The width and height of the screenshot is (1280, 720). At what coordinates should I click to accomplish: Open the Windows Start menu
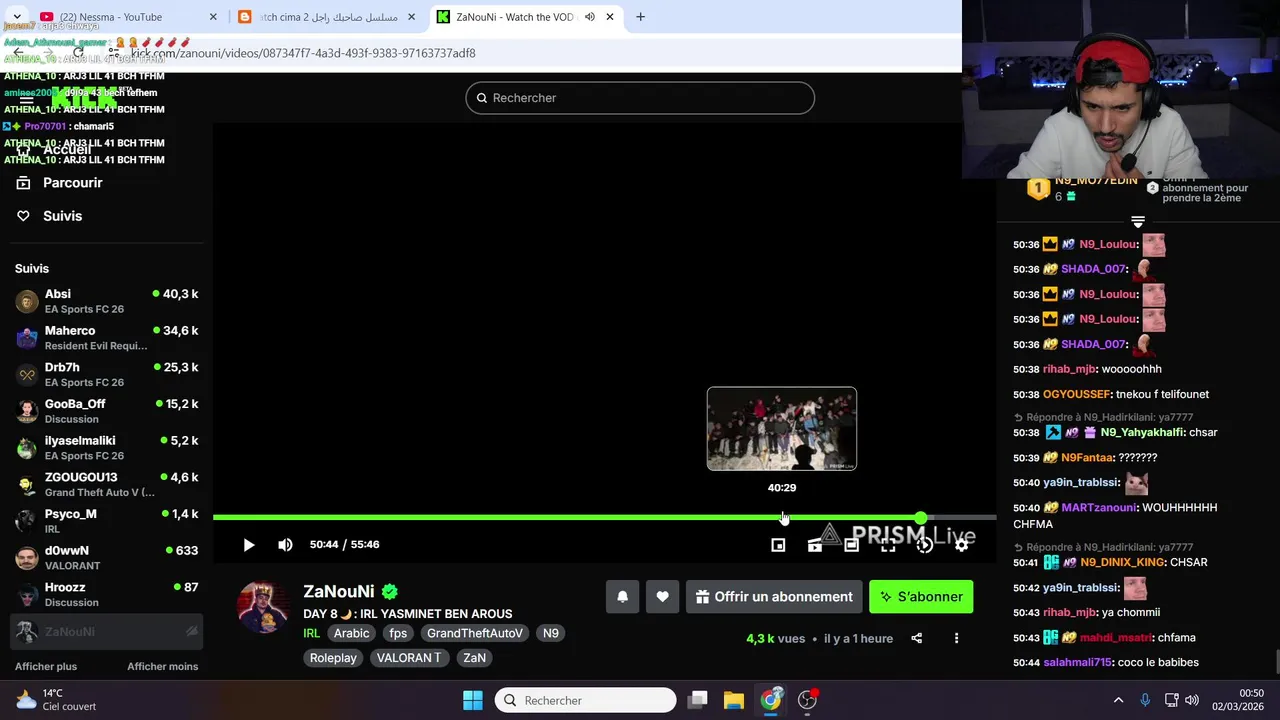click(473, 700)
